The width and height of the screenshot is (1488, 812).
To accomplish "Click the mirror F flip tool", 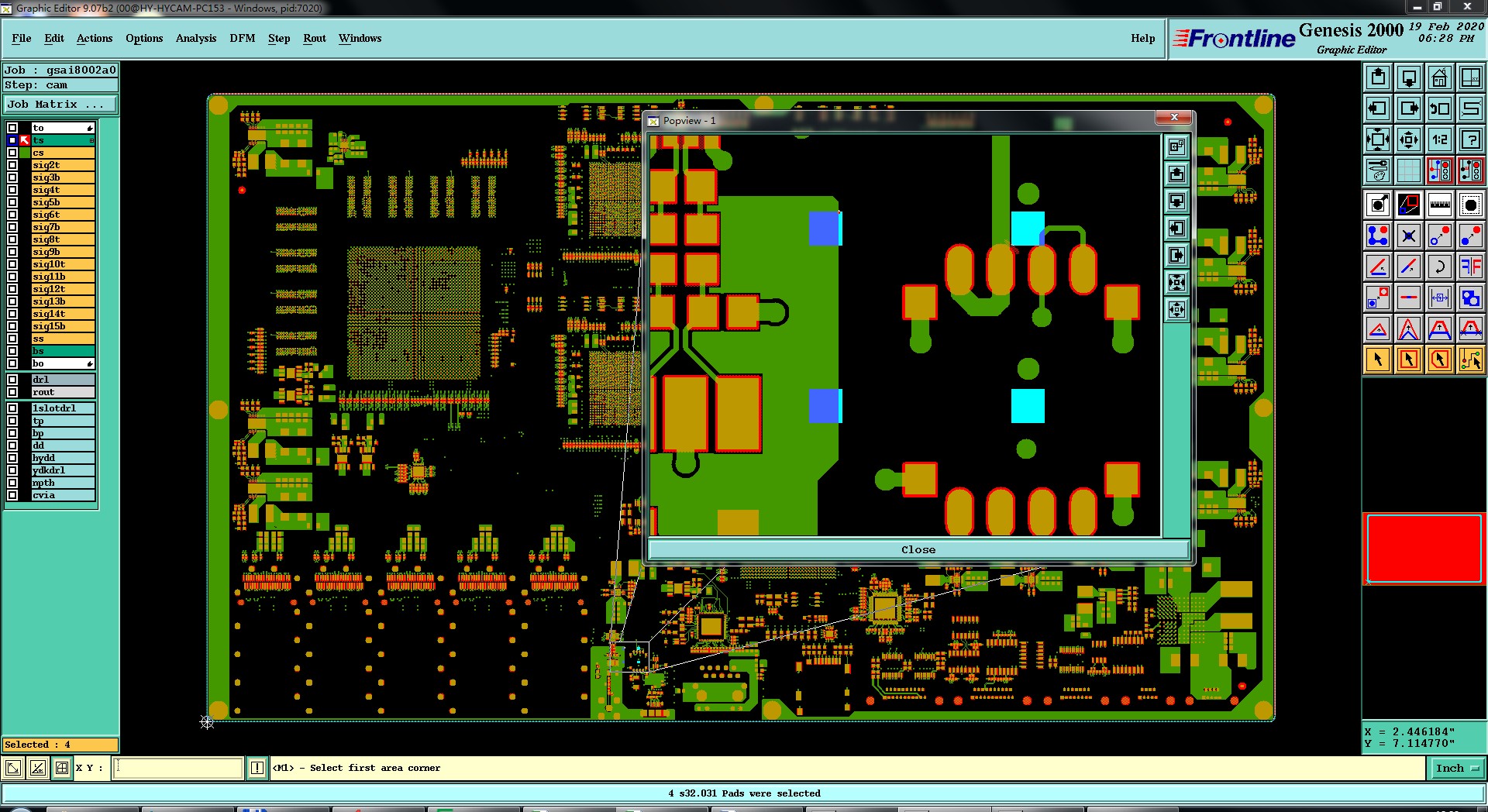I will click(x=1470, y=267).
